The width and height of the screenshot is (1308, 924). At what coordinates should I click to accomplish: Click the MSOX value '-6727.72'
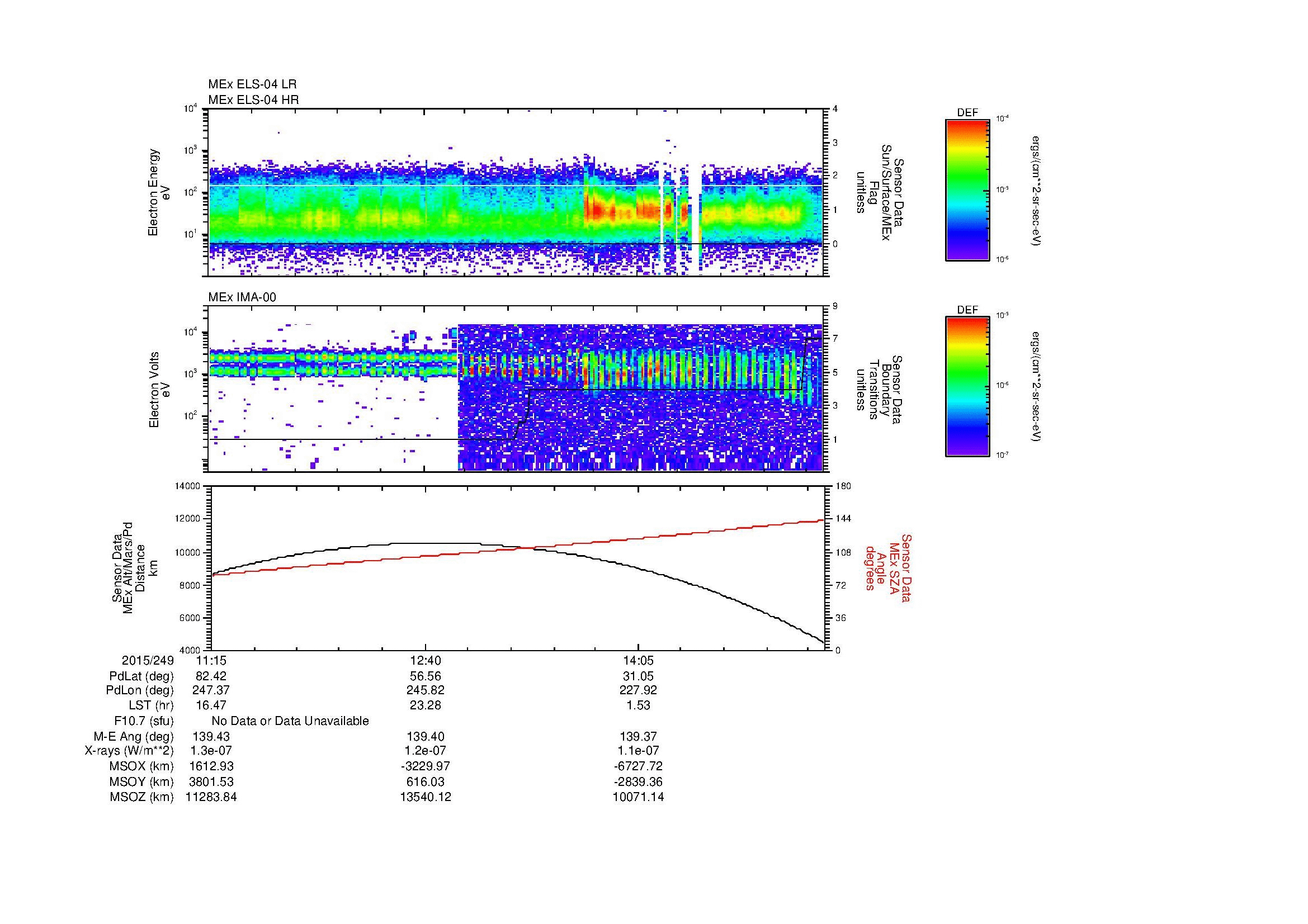638,767
